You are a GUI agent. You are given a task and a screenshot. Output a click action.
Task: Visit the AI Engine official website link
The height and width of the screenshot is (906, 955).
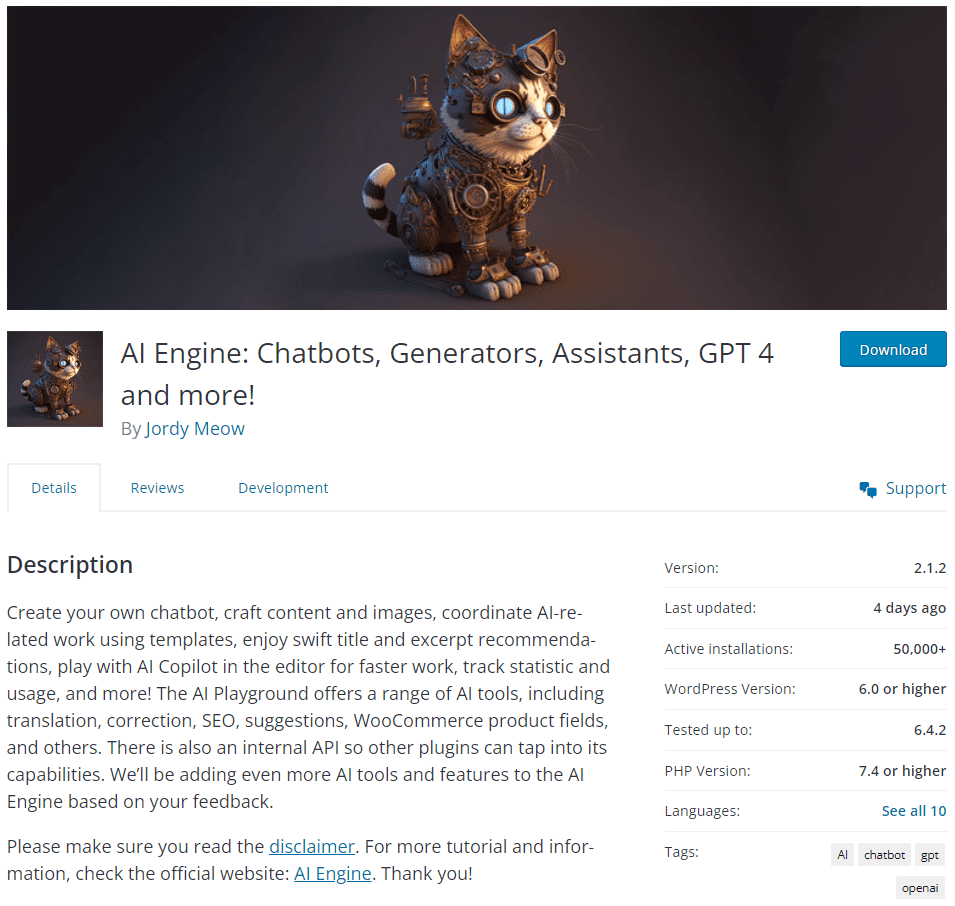coord(333,873)
